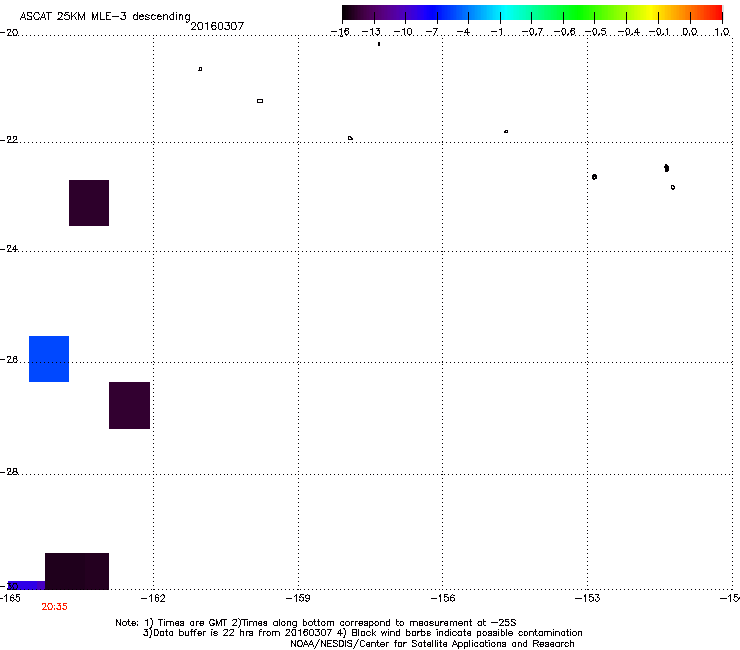Select color bar label "-4"

463,32
